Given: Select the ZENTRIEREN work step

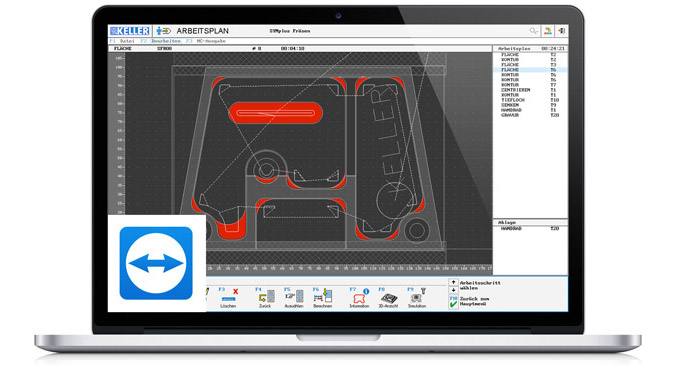Looking at the screenshot, I should [530, 90].
